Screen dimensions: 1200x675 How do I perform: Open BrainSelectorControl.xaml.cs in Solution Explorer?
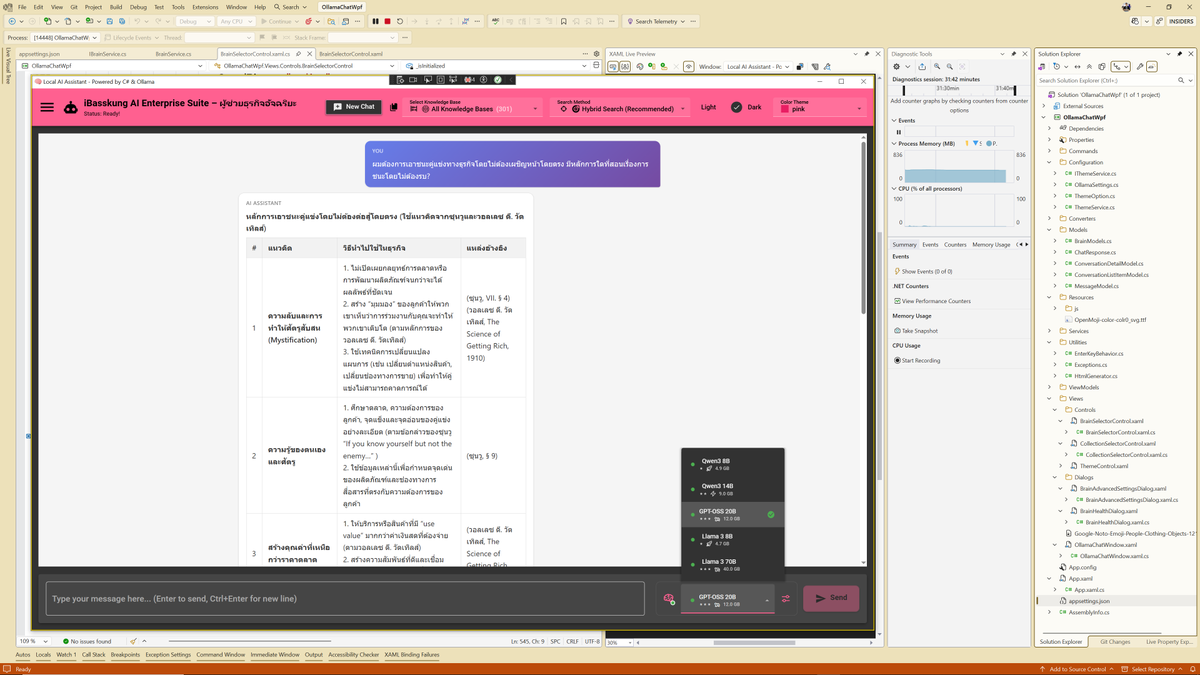pyautogui.click(x=1120, y=432)
